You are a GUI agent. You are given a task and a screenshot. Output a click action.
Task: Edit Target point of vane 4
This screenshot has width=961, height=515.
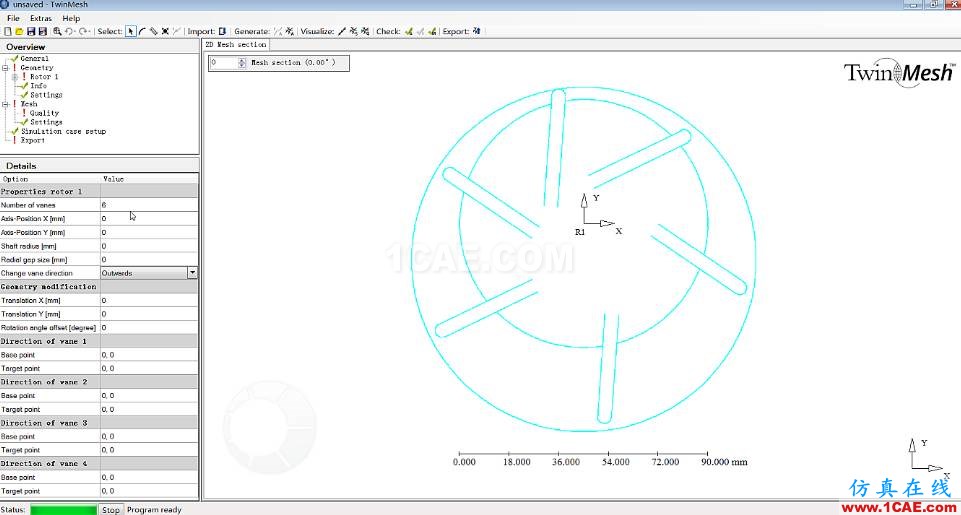(149, 490)
